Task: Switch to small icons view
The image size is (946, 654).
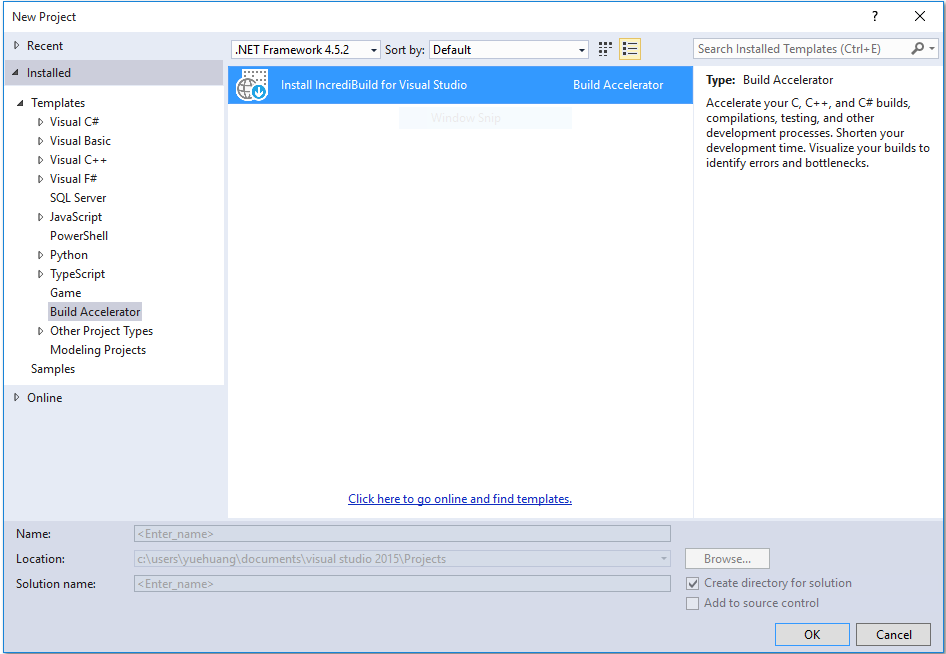Action: (x=605, y=49)
